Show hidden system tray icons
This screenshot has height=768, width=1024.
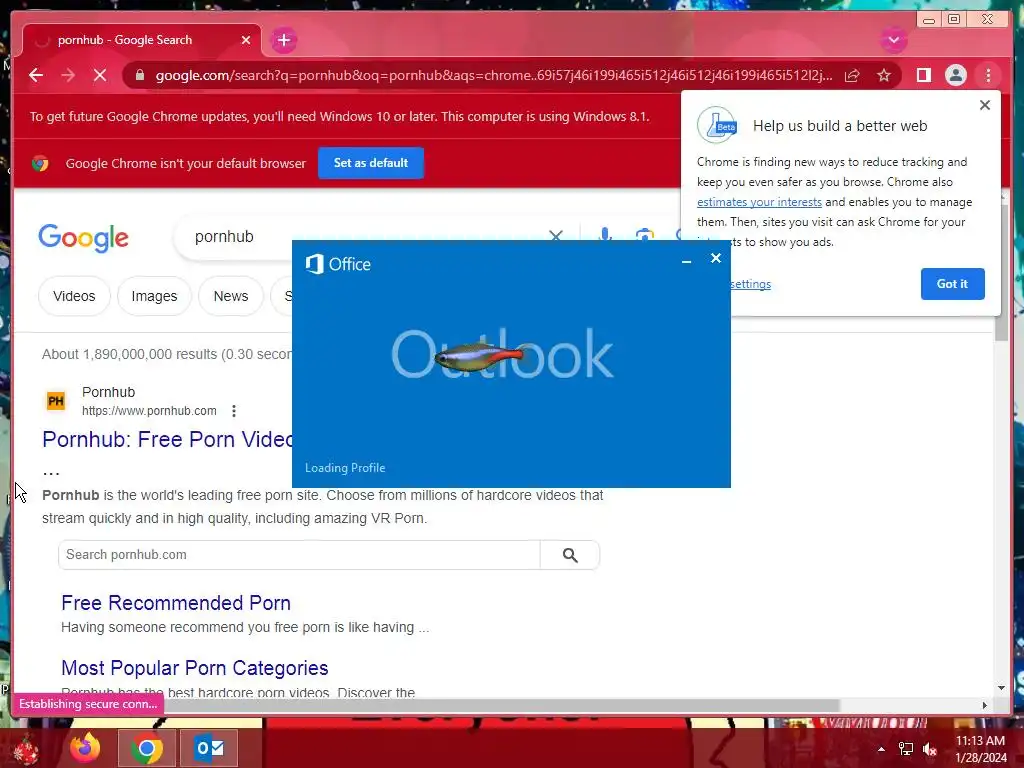pos(881,749)
